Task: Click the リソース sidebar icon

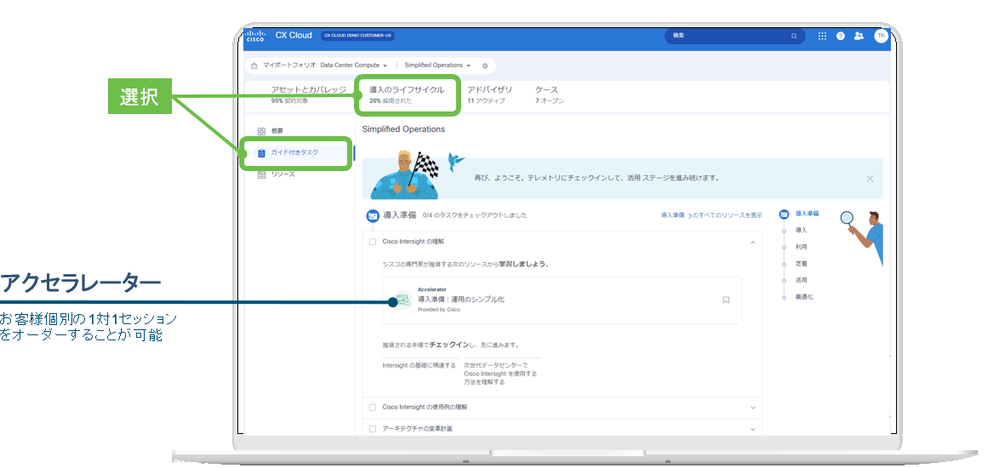Action: [x=261, y=174]
